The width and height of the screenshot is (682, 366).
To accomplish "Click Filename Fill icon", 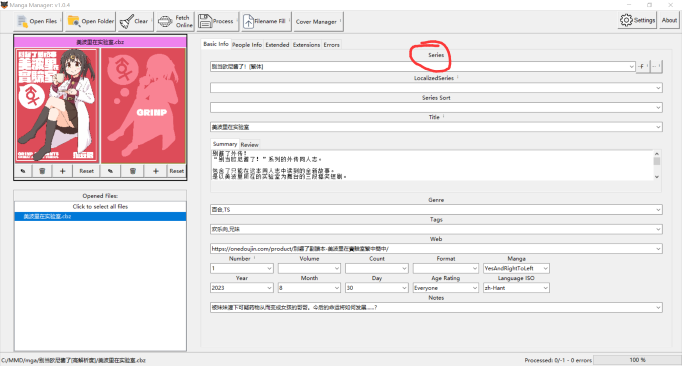I will 248,21.
